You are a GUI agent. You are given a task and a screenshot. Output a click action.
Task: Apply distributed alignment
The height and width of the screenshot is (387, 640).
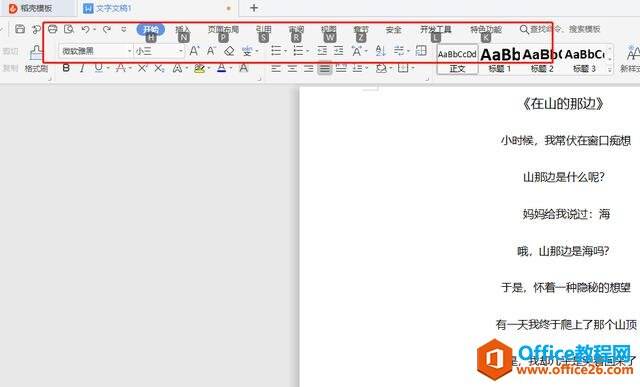click(x=341, y=69)
